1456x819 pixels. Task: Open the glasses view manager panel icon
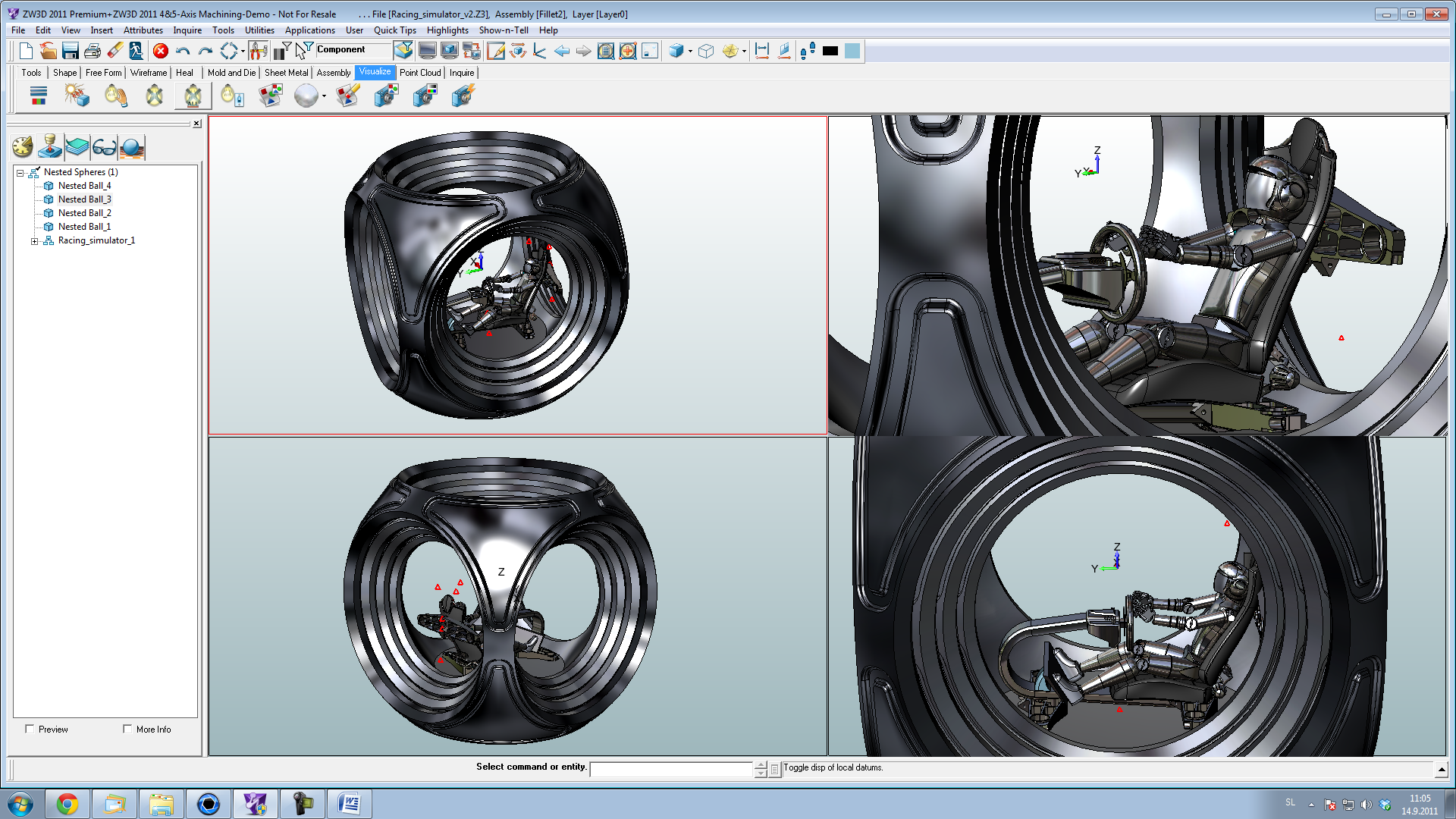click(105, 147)
